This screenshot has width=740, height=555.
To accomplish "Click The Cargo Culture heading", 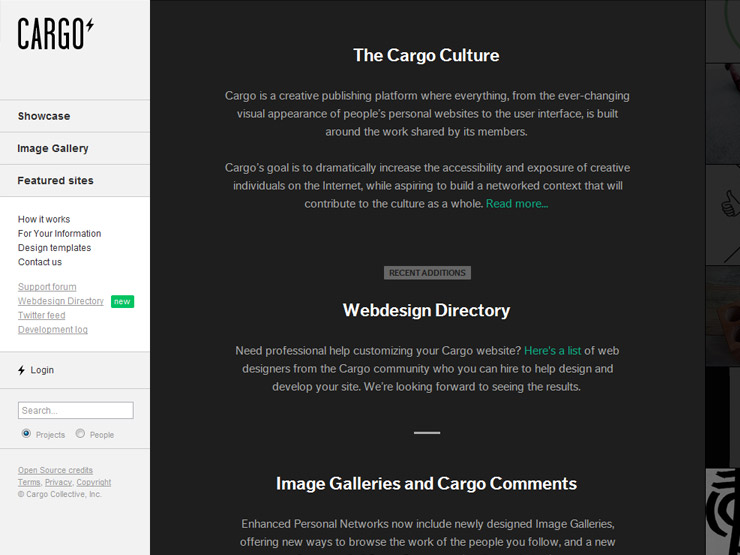I will (x=426, y=55).
